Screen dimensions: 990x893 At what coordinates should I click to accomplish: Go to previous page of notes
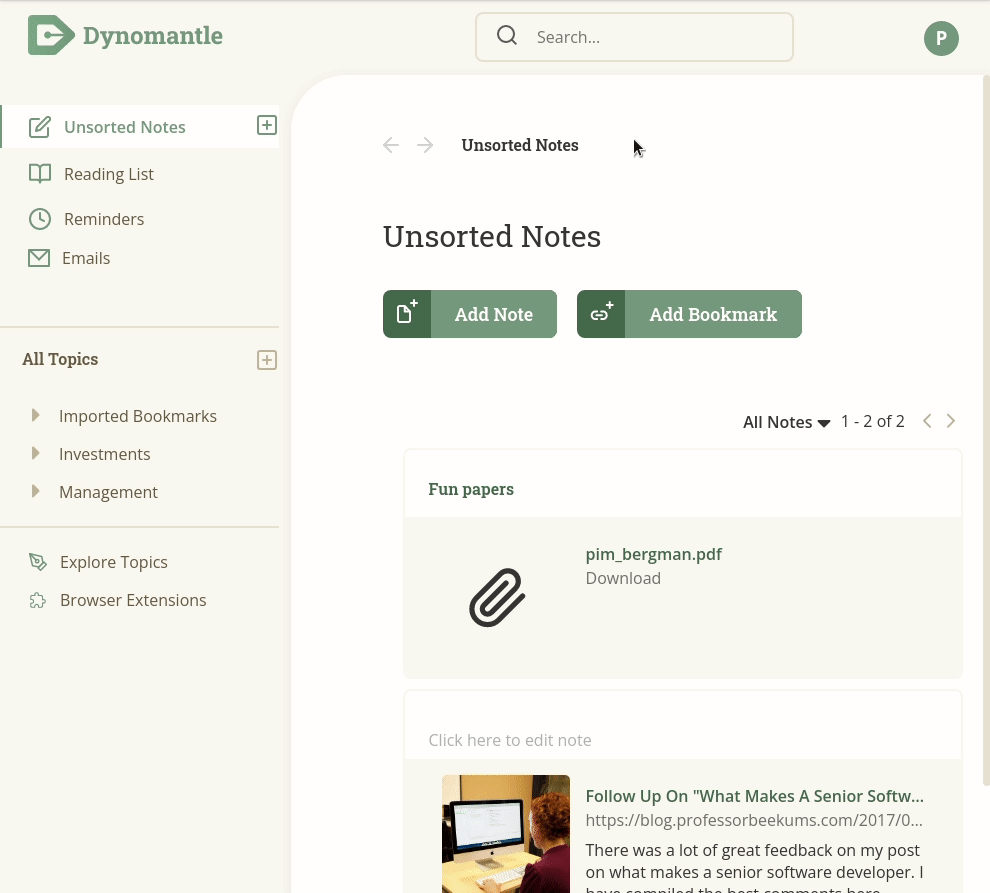point(927,421)
